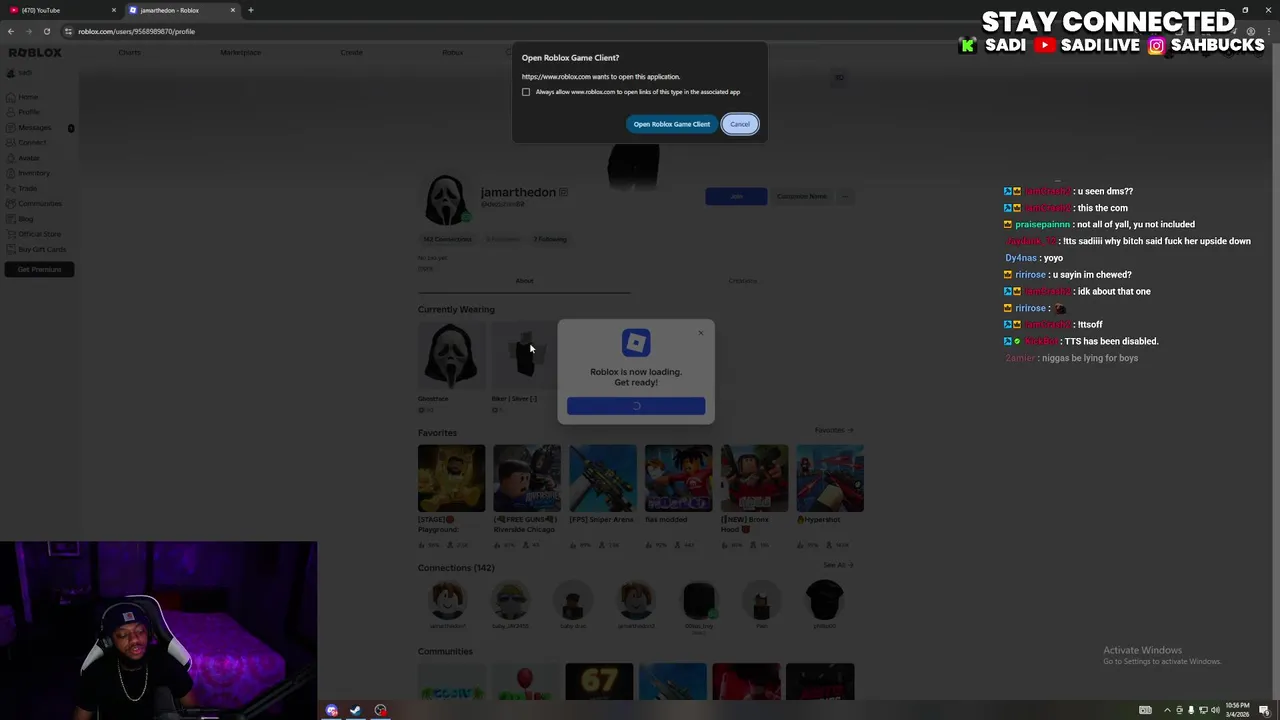Check Always allow www.roblox.com checkbox
Image resolution: width=1280 pixels, height=720 pixels.
tap(526, 92)
